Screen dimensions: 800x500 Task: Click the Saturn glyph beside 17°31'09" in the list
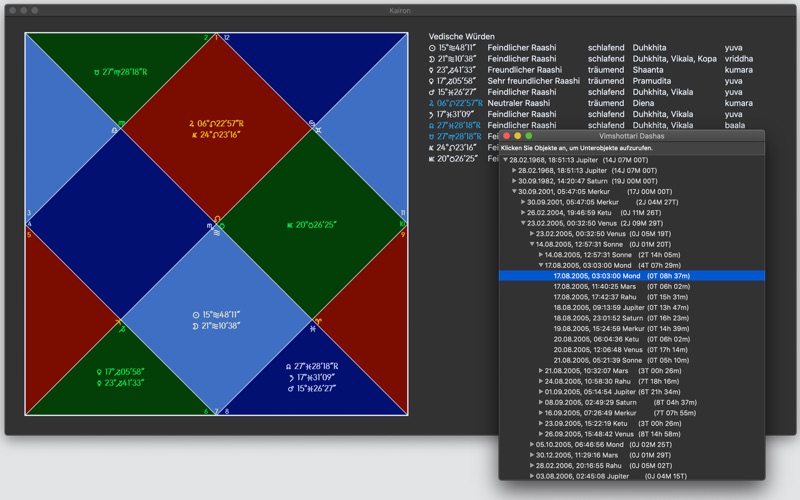[432, 114]
